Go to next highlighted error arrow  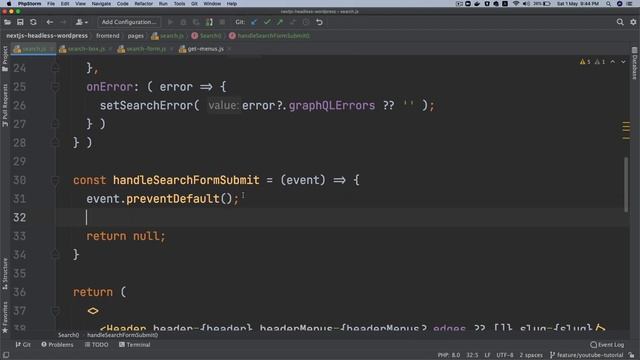pyautogui.click(x=623, y=62)
